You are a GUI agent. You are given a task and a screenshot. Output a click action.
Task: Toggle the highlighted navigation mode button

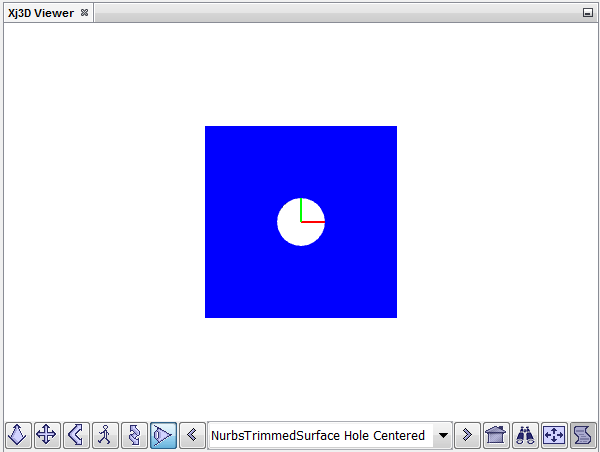tap(162, 435)
